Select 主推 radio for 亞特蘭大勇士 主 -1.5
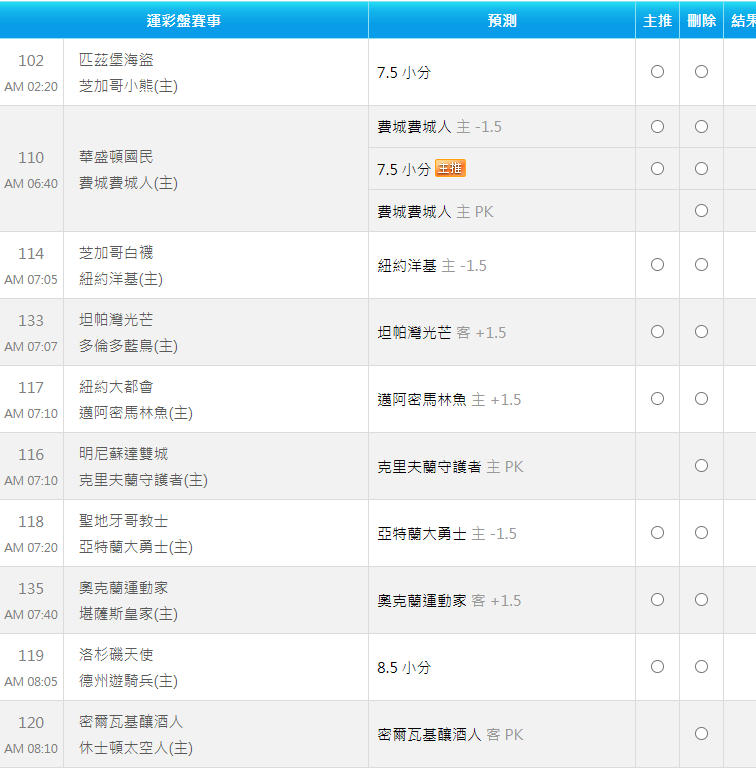Viewport: 756px width, 771px height. tap(657, 533)
